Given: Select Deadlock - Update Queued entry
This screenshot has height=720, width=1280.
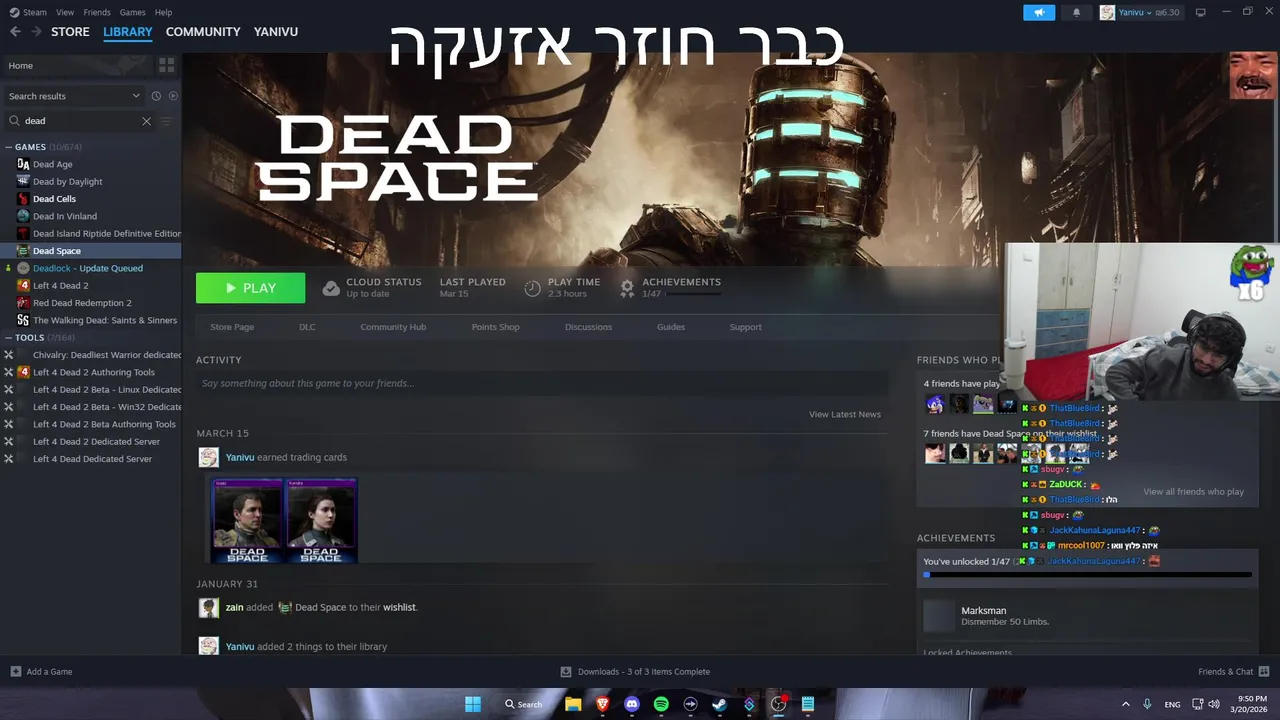Looking at the screenshot, I should point(90,268).
